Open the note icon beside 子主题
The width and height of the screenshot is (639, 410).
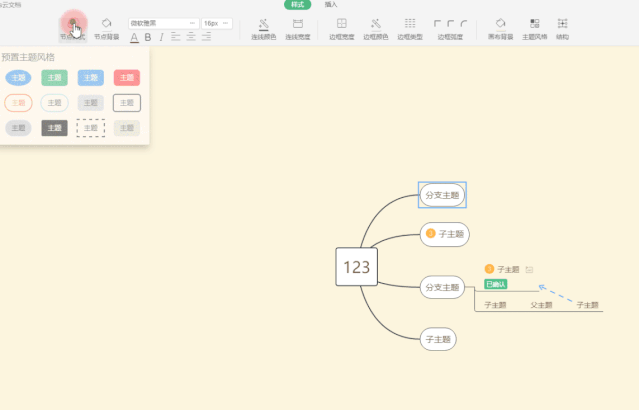click(x=529, y=269)
